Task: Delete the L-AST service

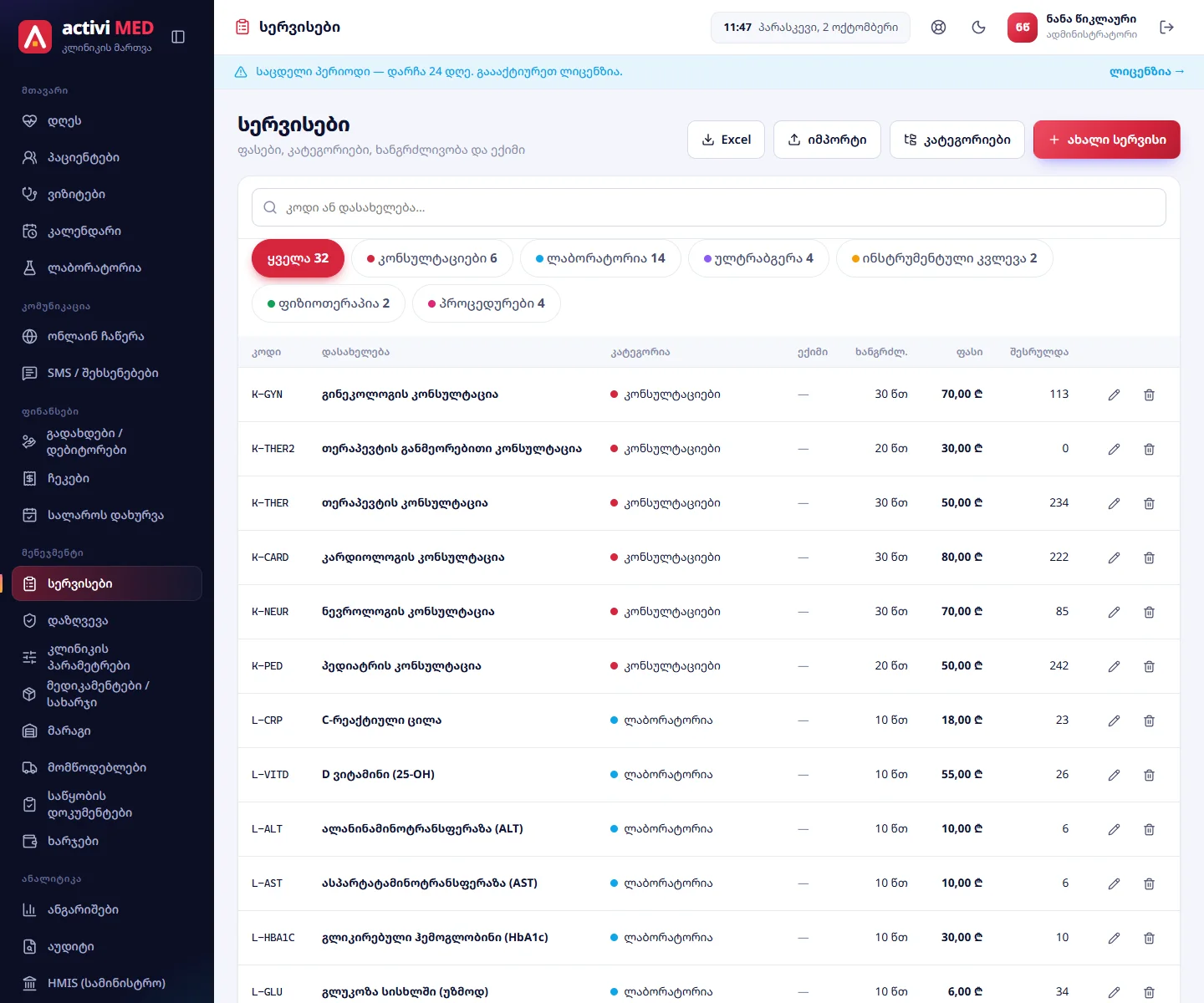Action: (x=1149, y=883)
